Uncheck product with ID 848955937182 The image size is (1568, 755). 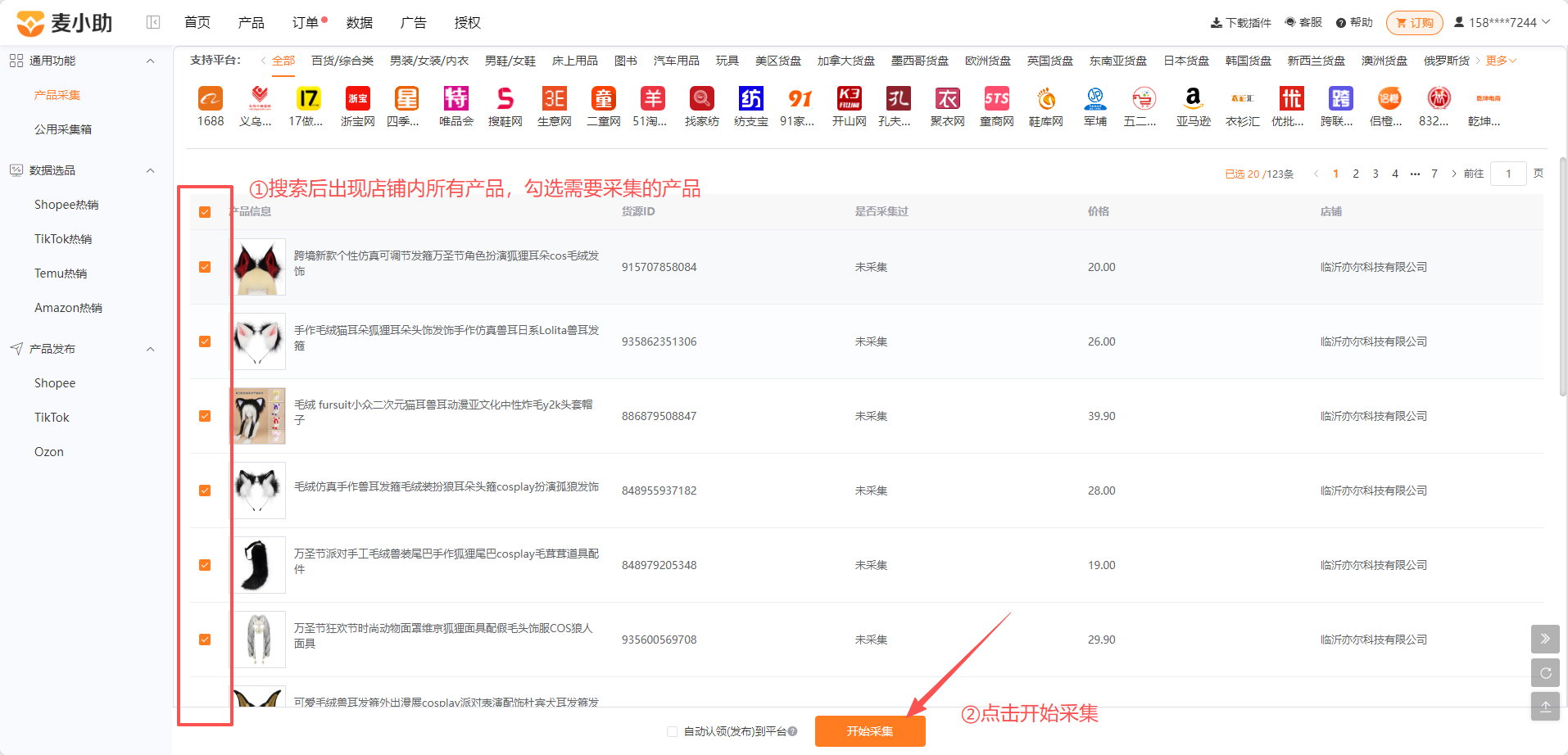coord(205,491)
